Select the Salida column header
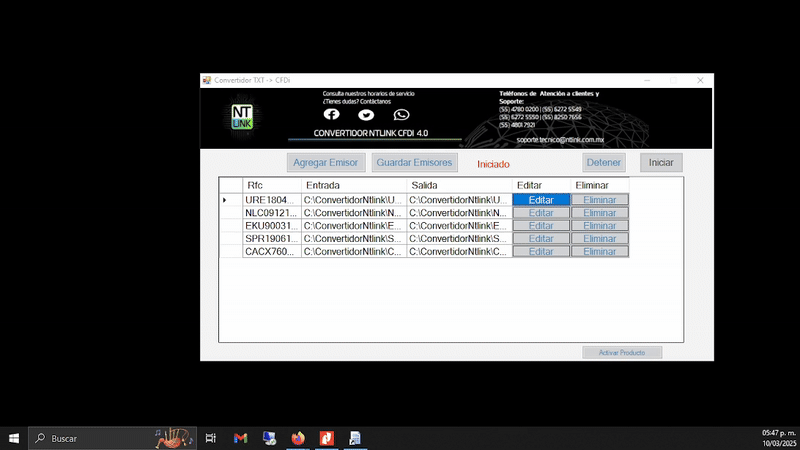 point(459,185)
